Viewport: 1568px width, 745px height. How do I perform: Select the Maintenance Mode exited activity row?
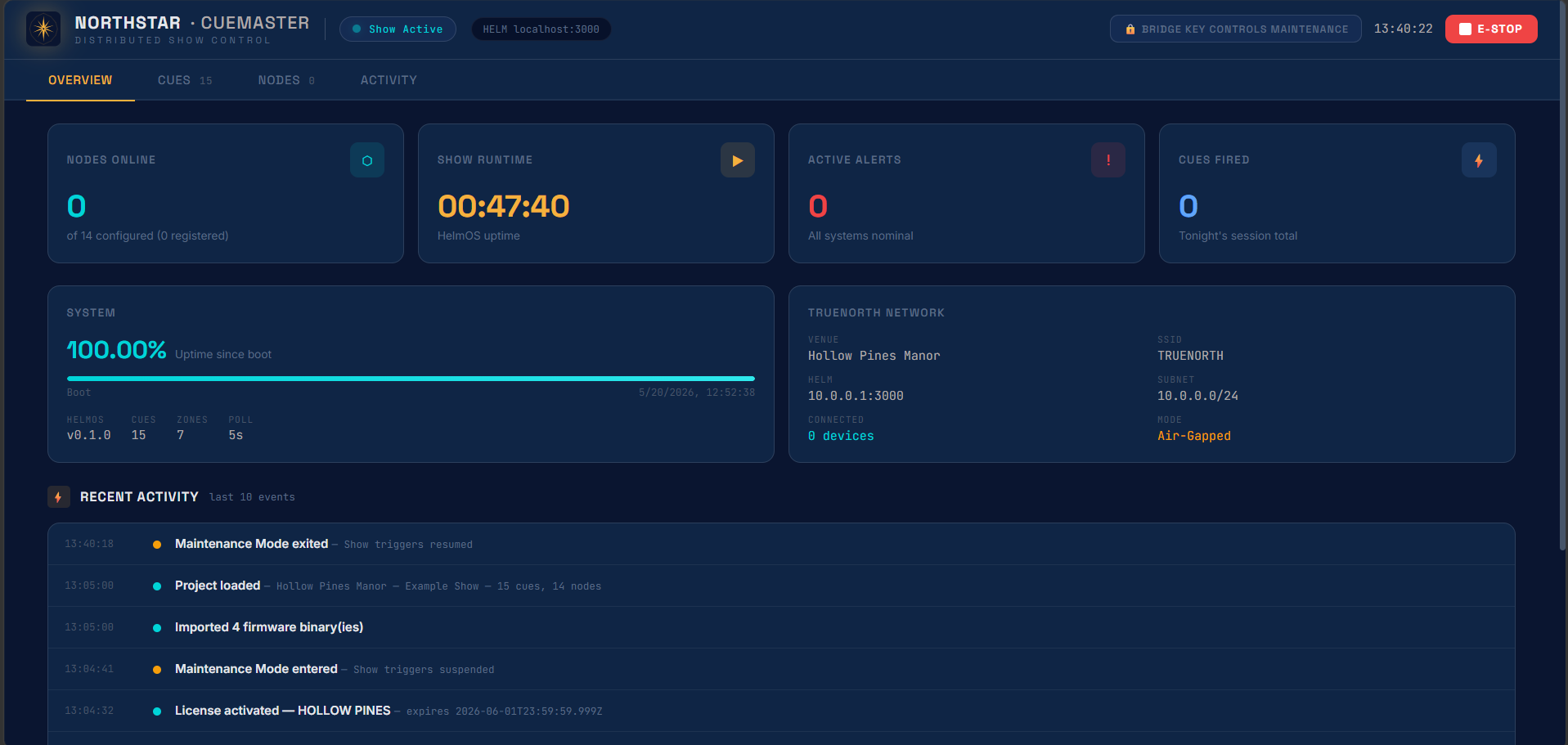(781, 544)
